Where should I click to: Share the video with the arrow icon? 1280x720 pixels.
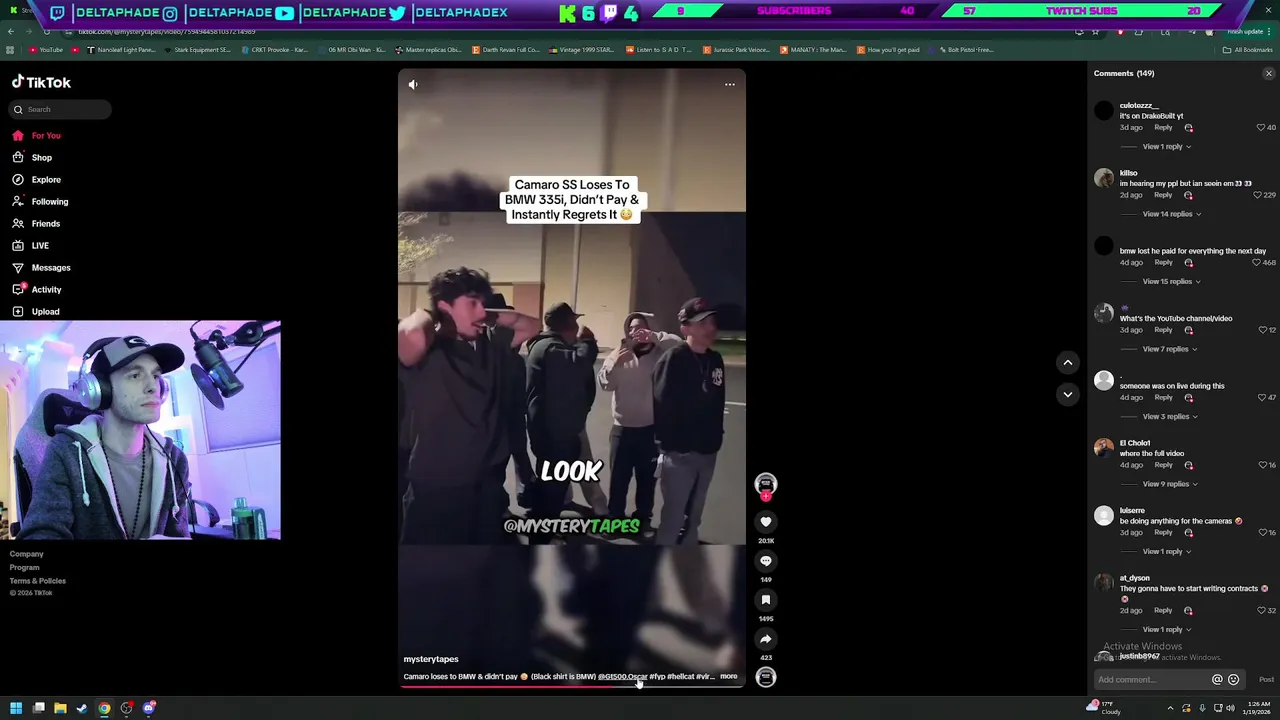coord(766,639)
